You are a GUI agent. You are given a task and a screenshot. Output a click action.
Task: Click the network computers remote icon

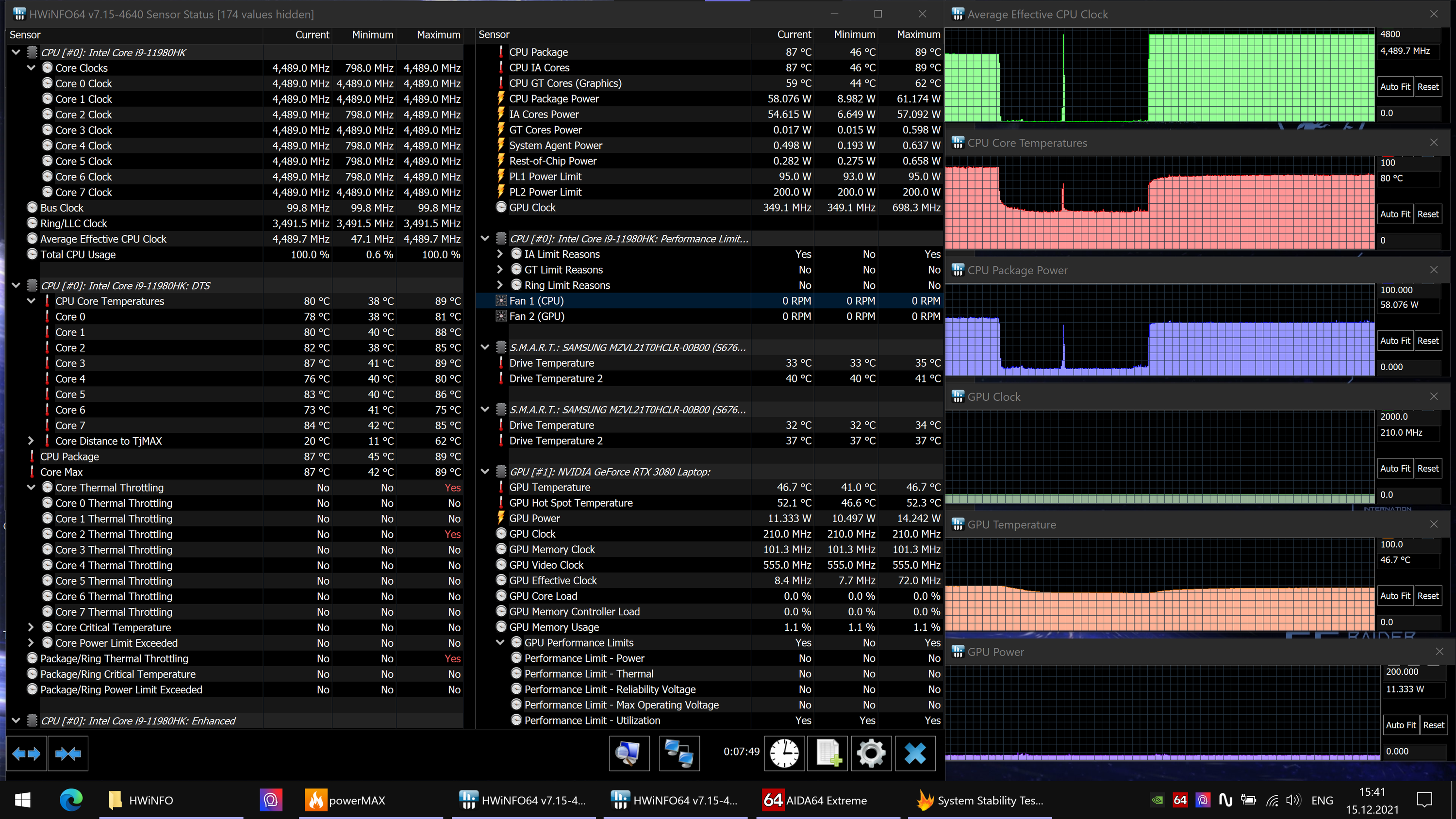click(679, 753)
